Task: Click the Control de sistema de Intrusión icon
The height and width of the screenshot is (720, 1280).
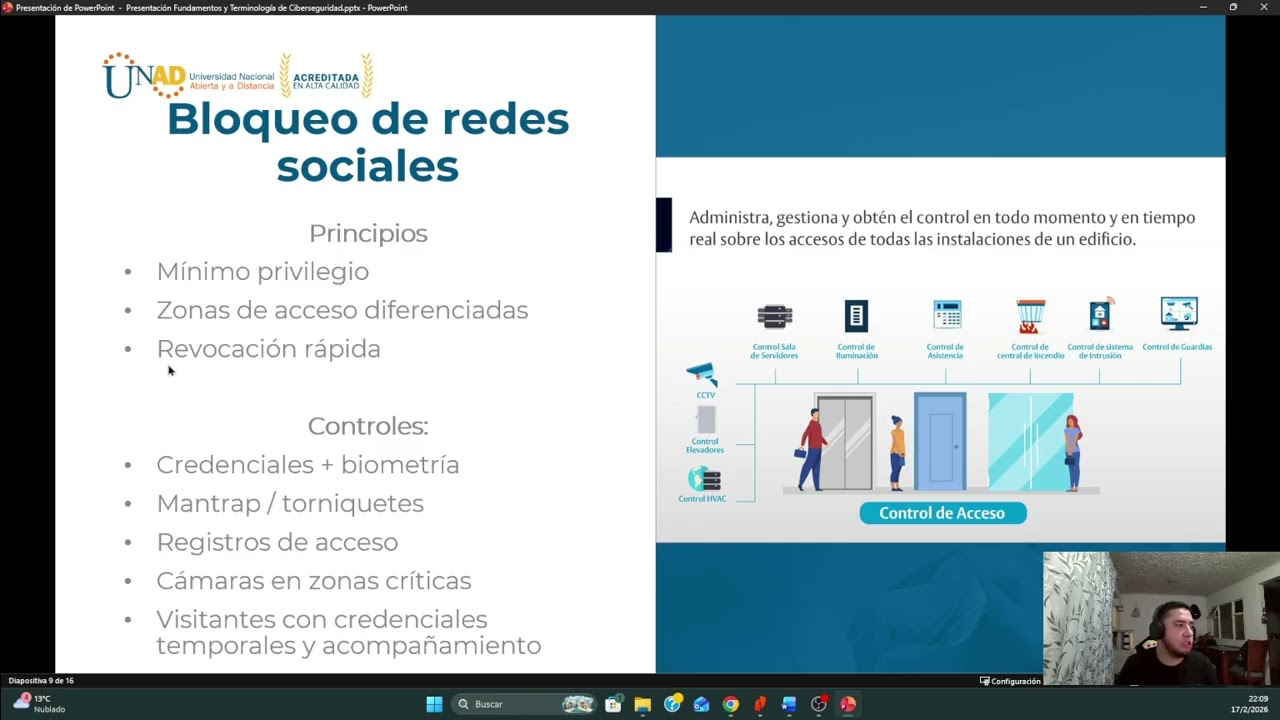Action: pos(1101,314)
